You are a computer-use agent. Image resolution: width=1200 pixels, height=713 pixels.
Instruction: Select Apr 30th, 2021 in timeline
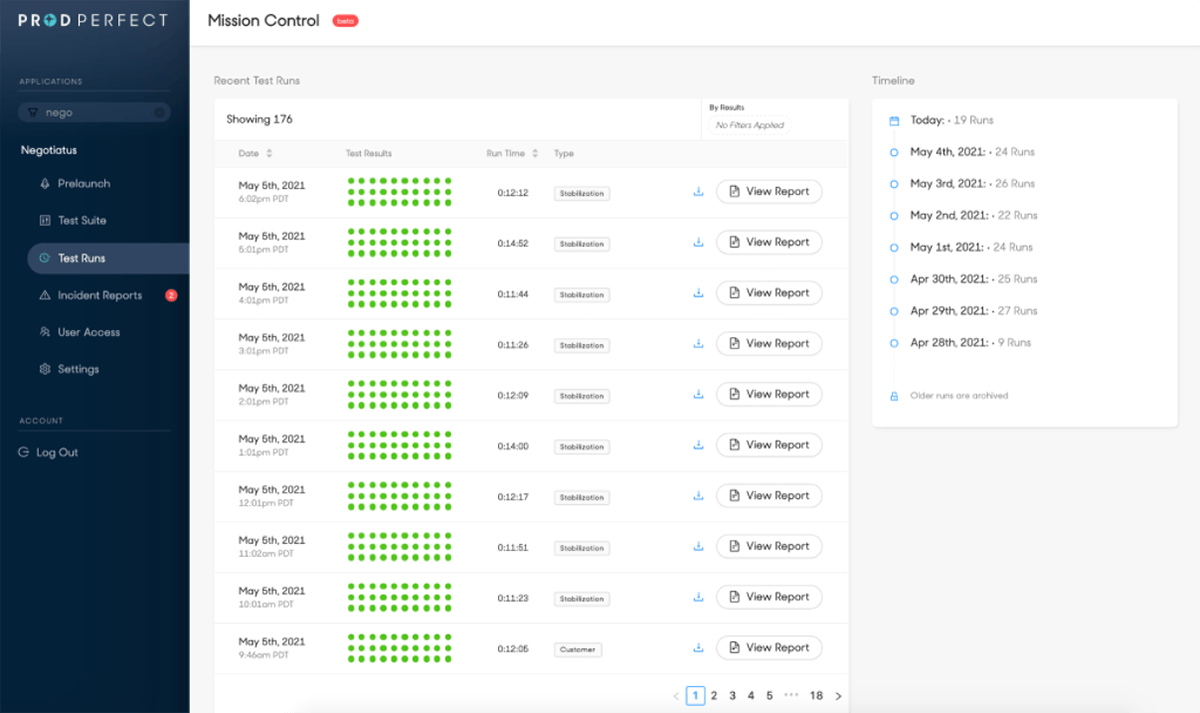974,280
